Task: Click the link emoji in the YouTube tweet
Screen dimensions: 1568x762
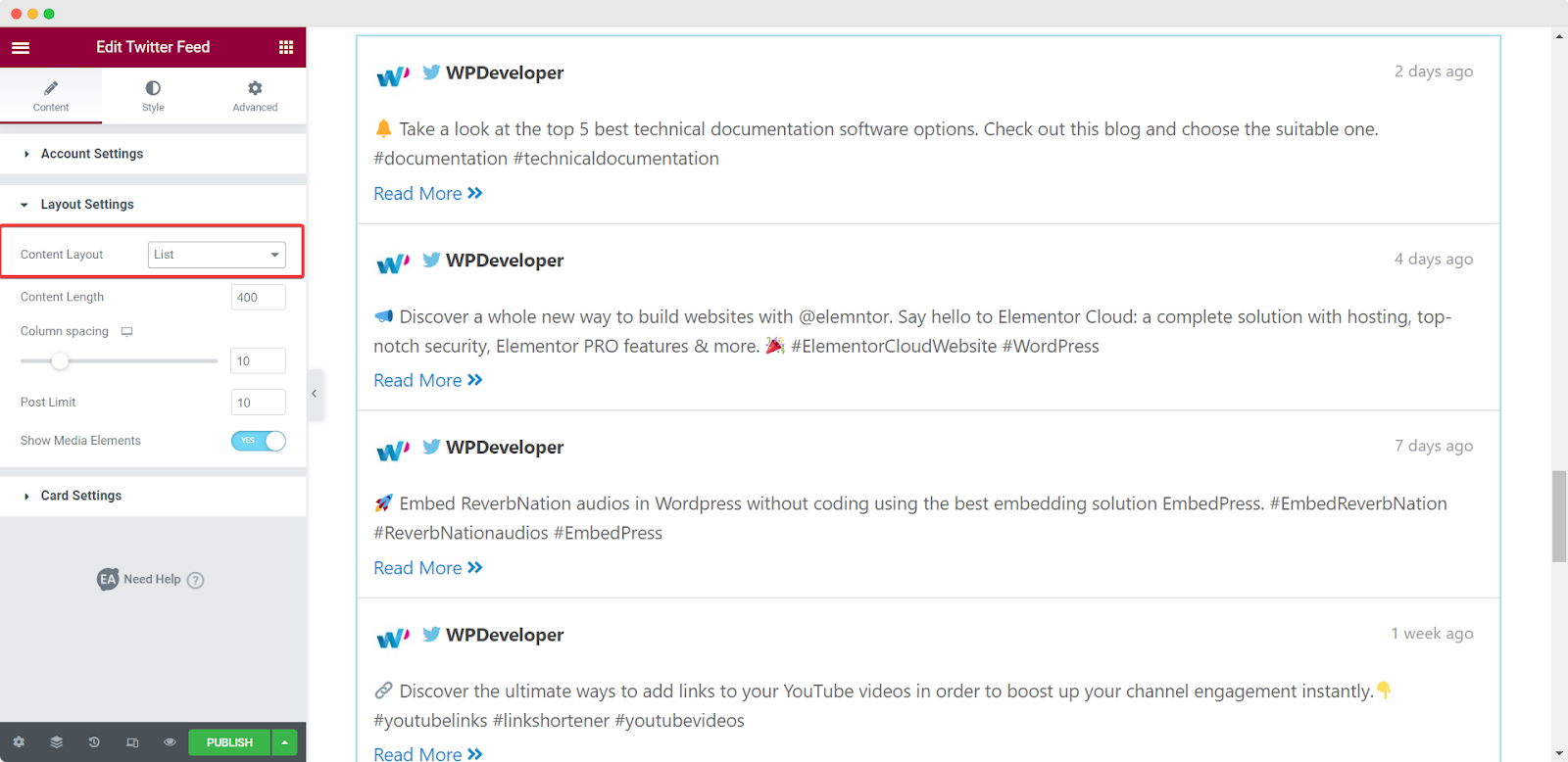Action: 383,691
